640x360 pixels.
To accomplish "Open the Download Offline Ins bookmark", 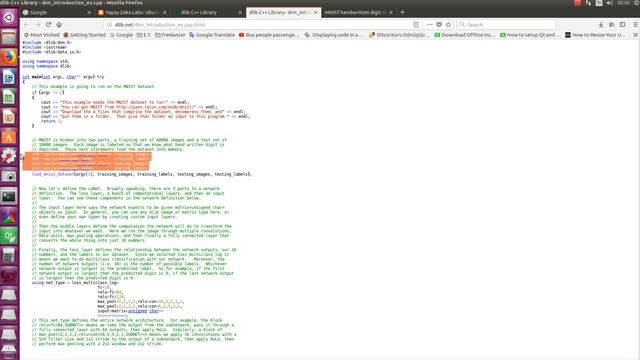I will 465,35.
